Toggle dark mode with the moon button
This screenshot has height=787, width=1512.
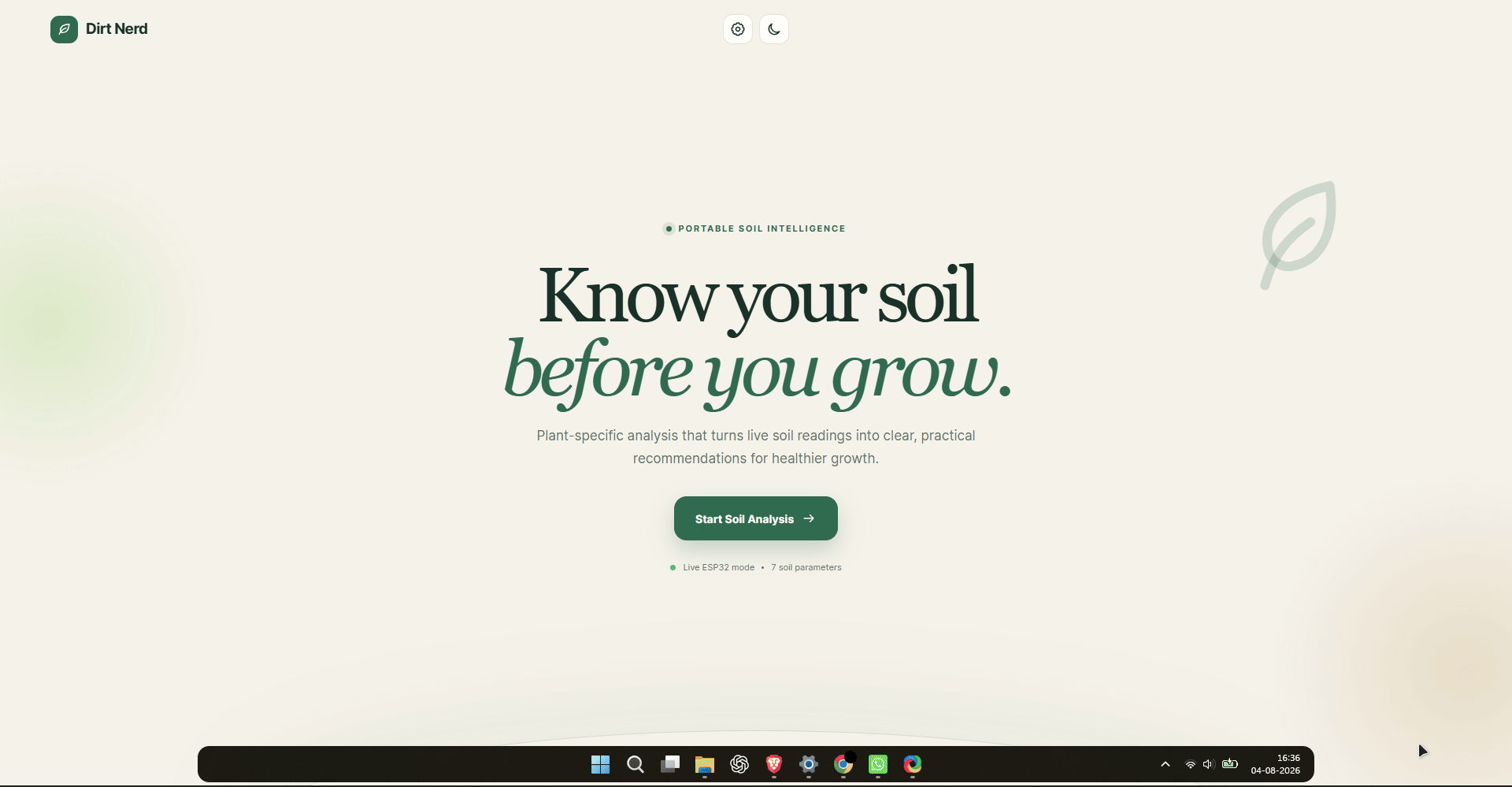coord(774,29)
